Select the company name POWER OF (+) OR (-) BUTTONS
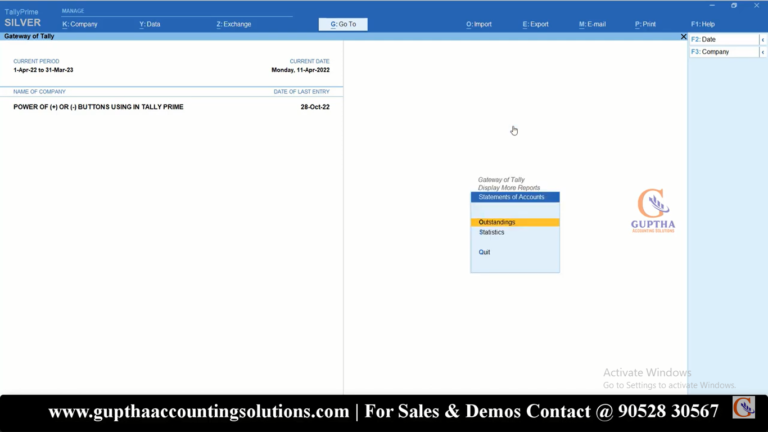Screen dimensions: 768x432 [x=98, y=107]
